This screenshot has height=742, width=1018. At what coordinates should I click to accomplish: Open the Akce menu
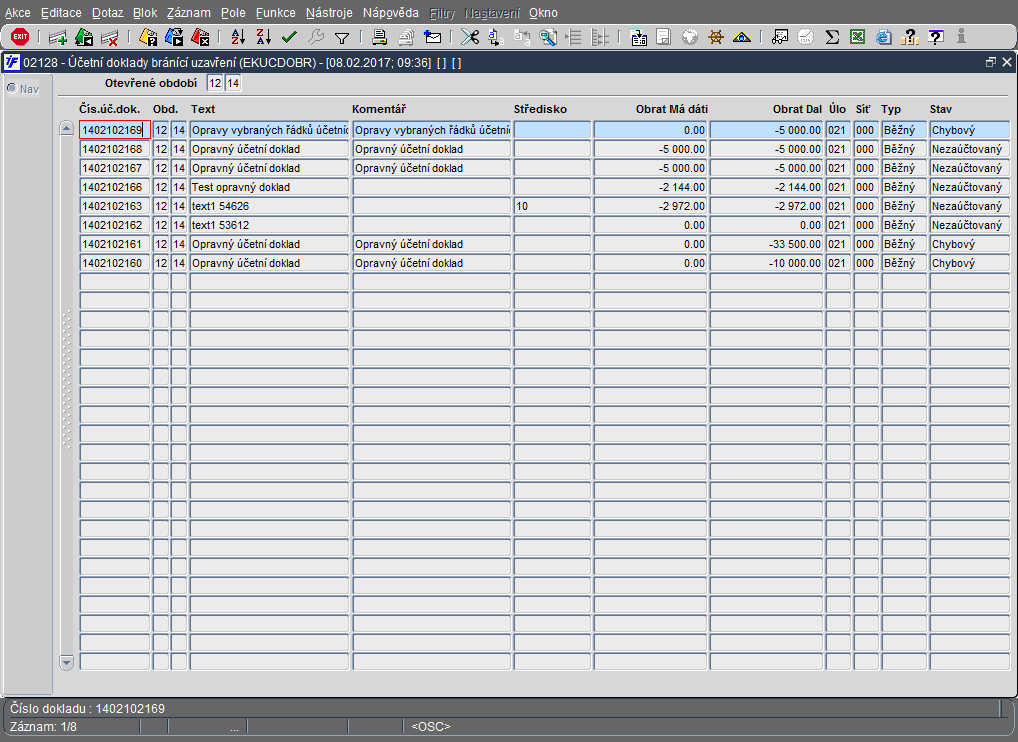pyautogui.click(x=18, y=12)
